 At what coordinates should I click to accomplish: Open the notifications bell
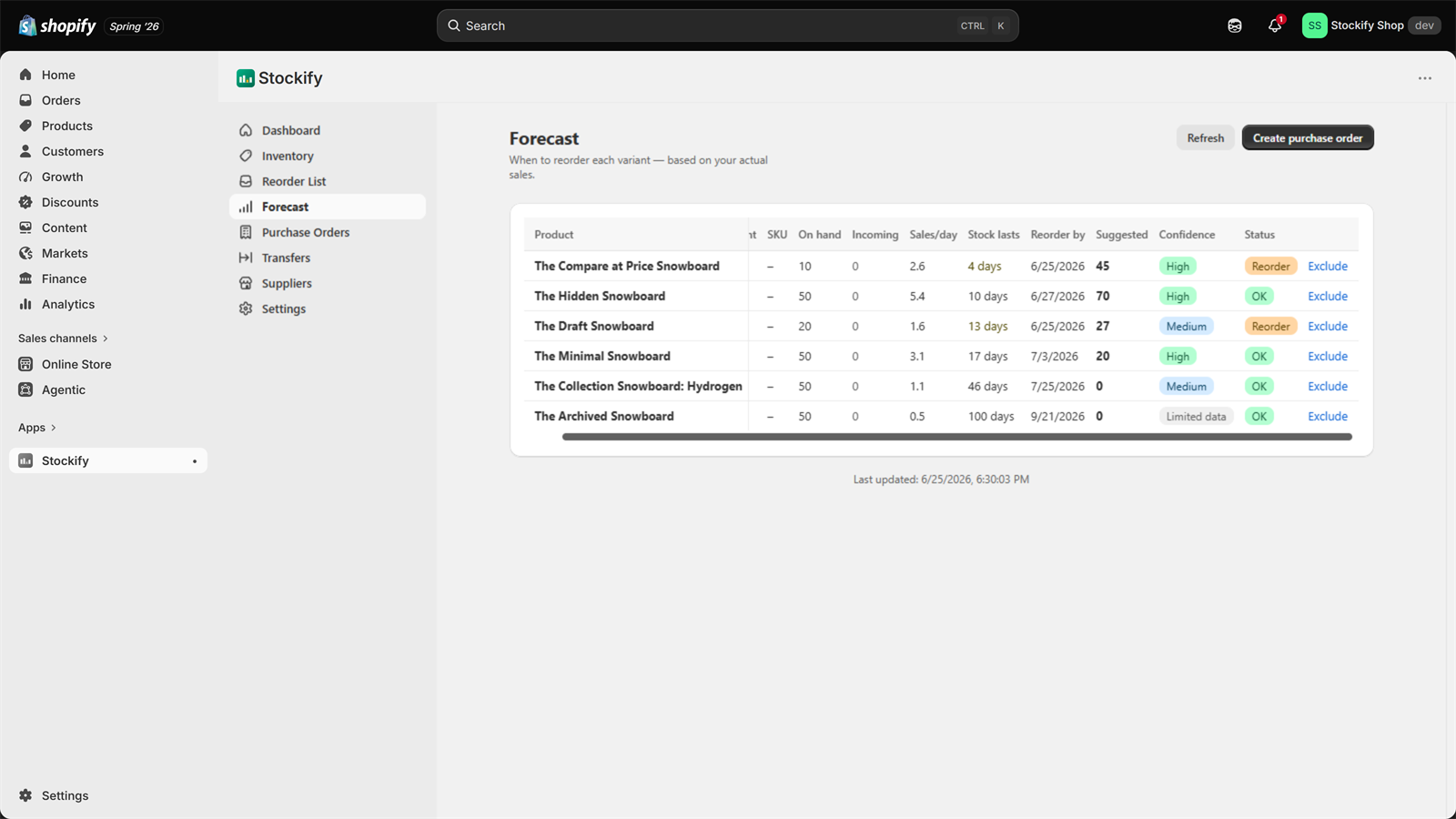coord(1275,25)
